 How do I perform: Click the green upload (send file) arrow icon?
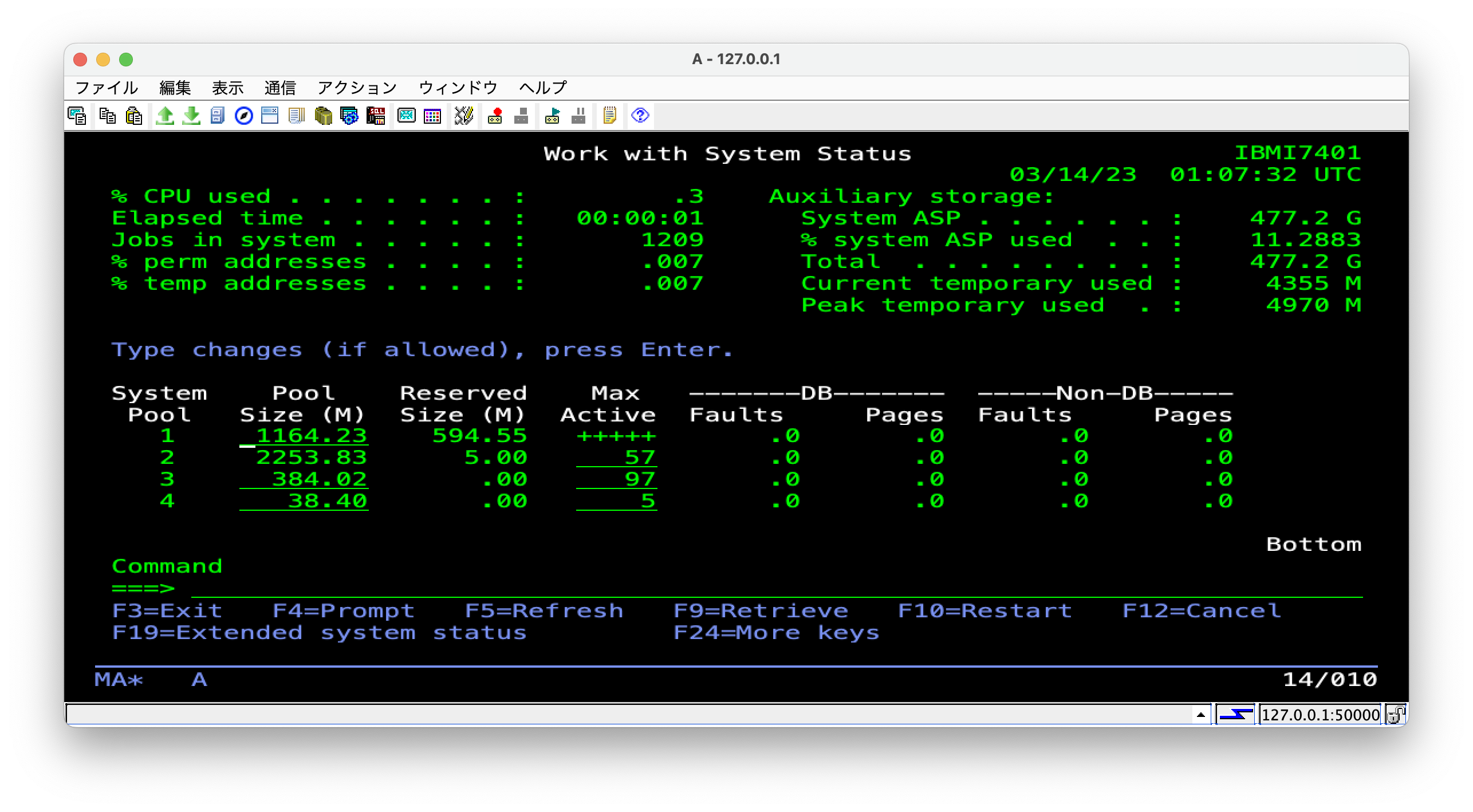coord(165,116)
